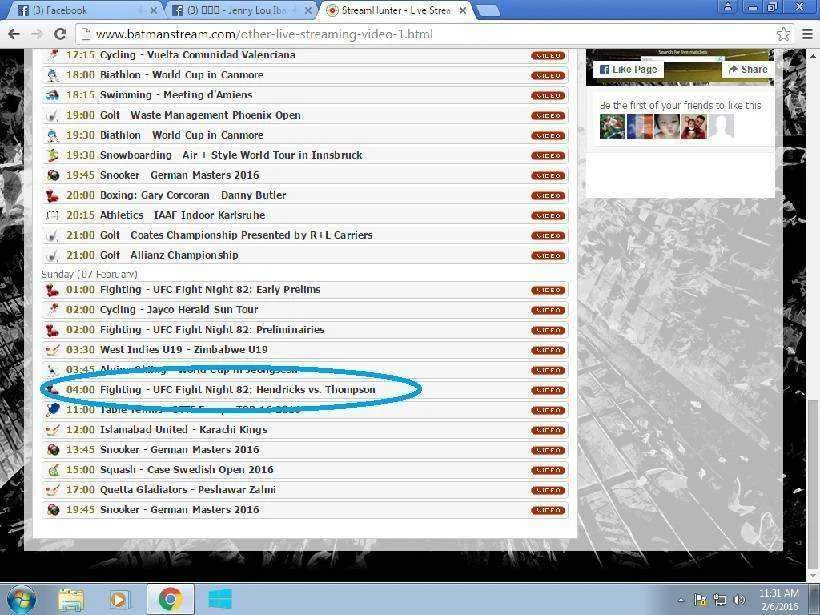Click the golf icon at 19:00
This screenshot has height=615, width=820.
pyautogui.click(x=53, y=115)
